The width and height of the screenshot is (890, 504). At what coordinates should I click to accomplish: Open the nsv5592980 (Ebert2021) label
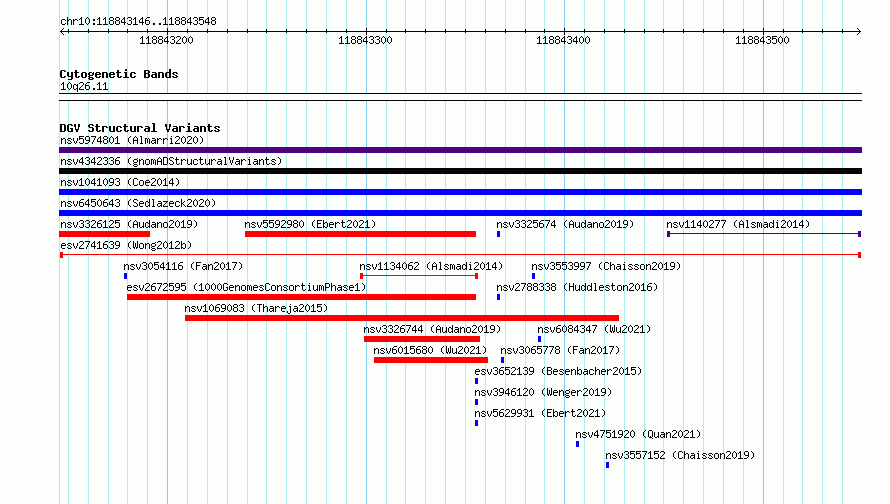[310, 224]
